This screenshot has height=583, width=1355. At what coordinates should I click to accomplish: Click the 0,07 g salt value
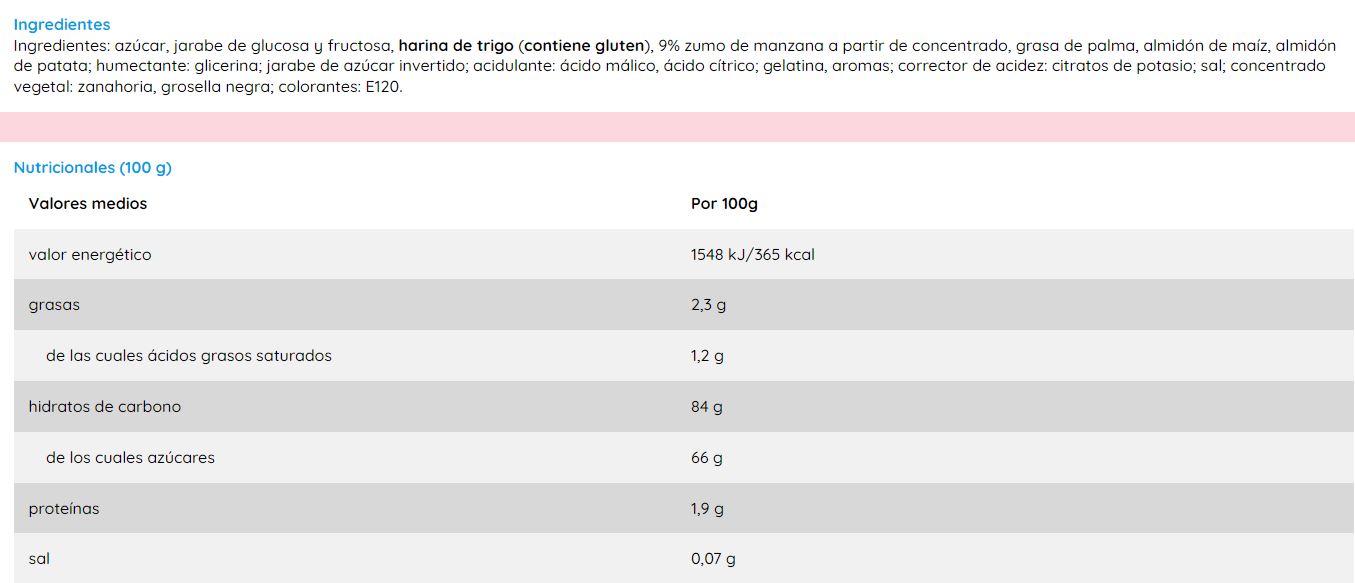tap(713, 558)
